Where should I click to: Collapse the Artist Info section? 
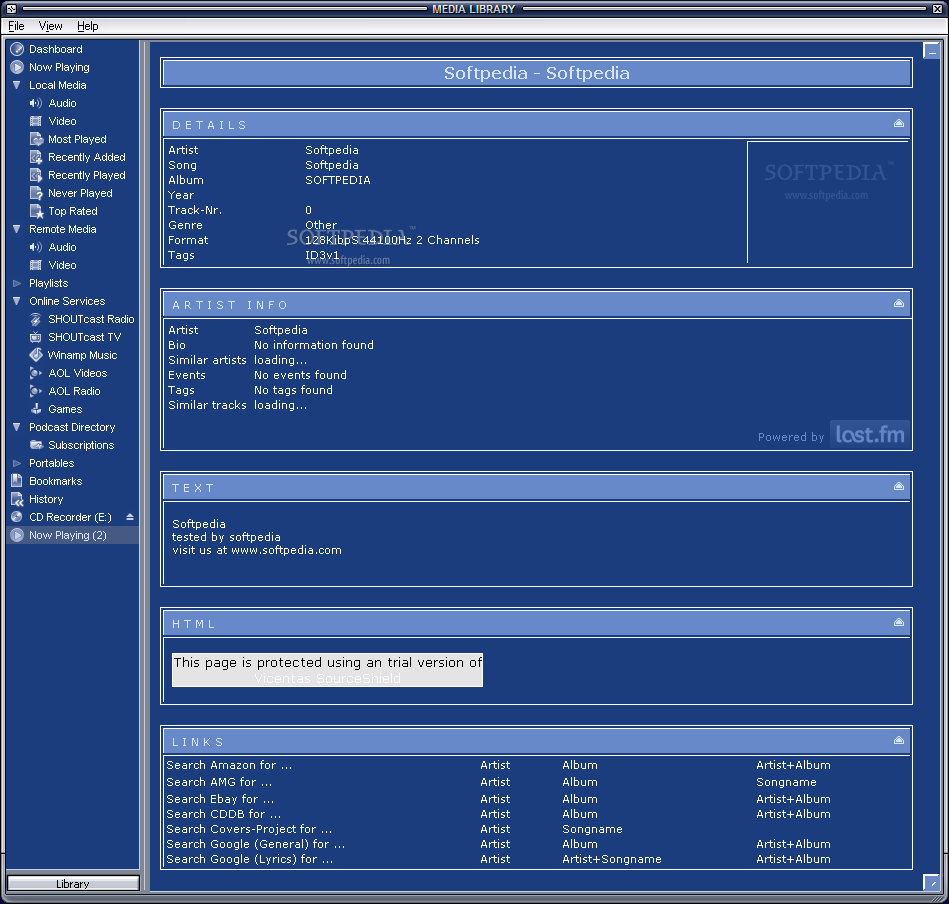tap(899, 303)
